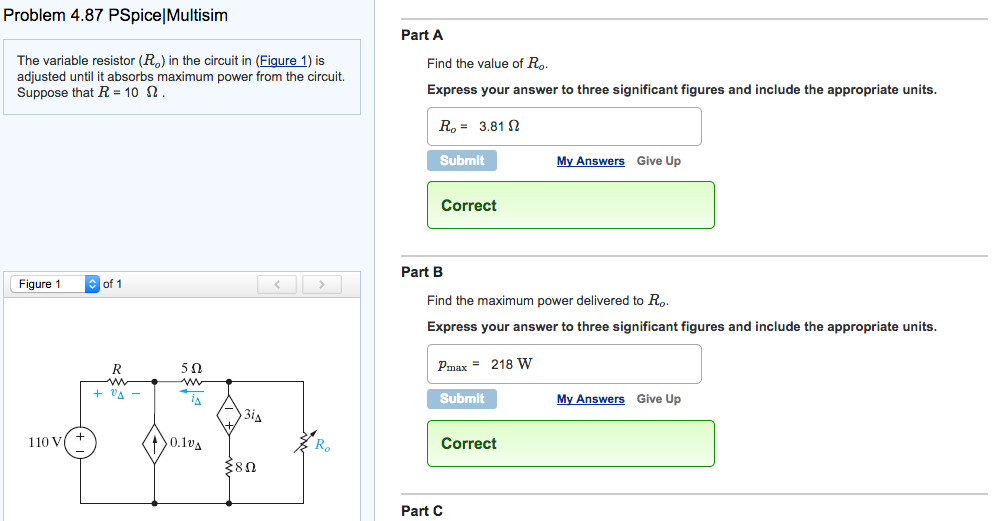Click the previous figure arrow button
This screenshot has width=996, height=521.
[x=276, y=285]
